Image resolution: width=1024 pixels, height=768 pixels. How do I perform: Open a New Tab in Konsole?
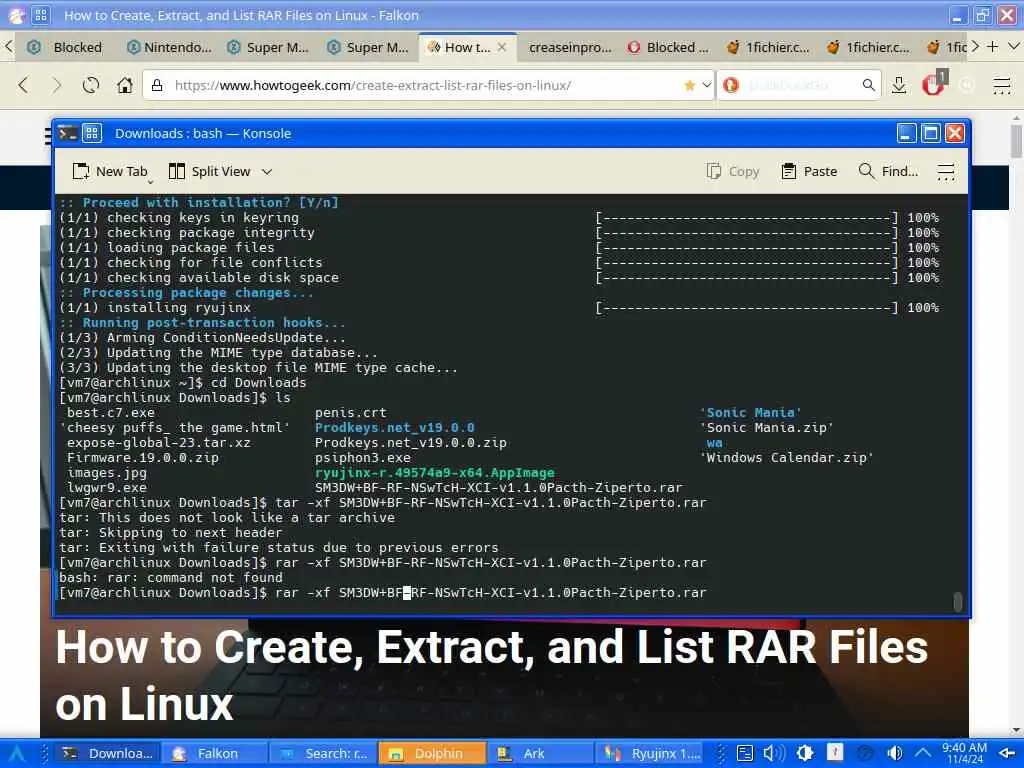[x=110, y=171]
